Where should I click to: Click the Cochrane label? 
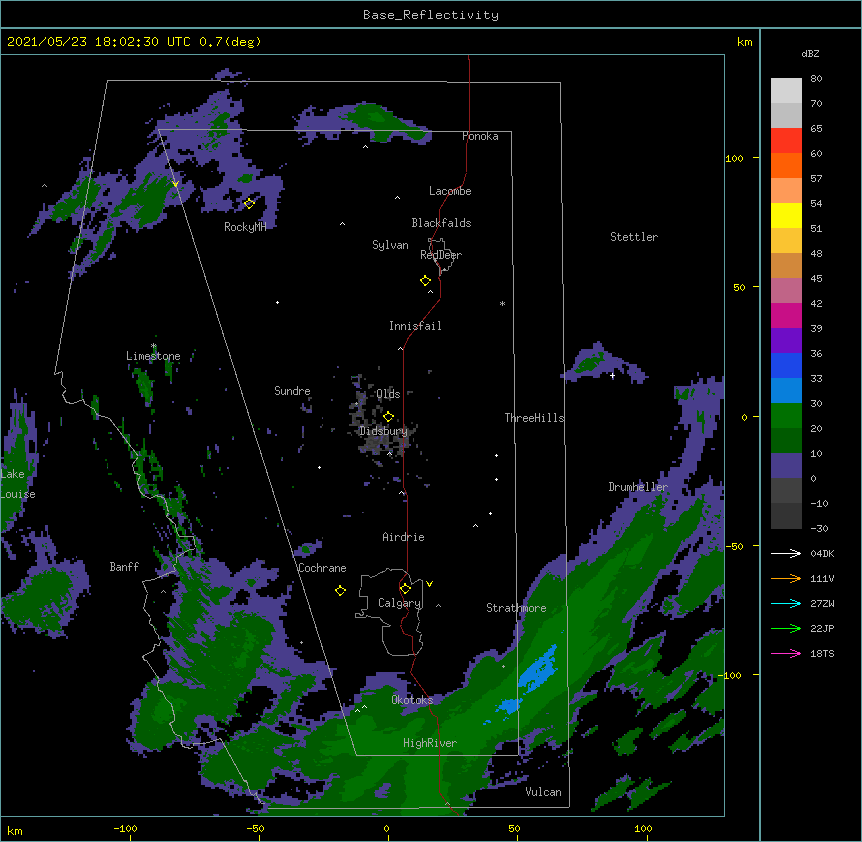point(322,568)
